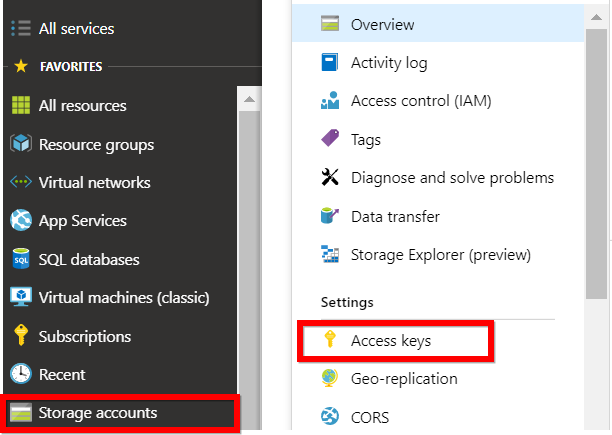Click the storage menu scrollbar thumb

[596, 164]
